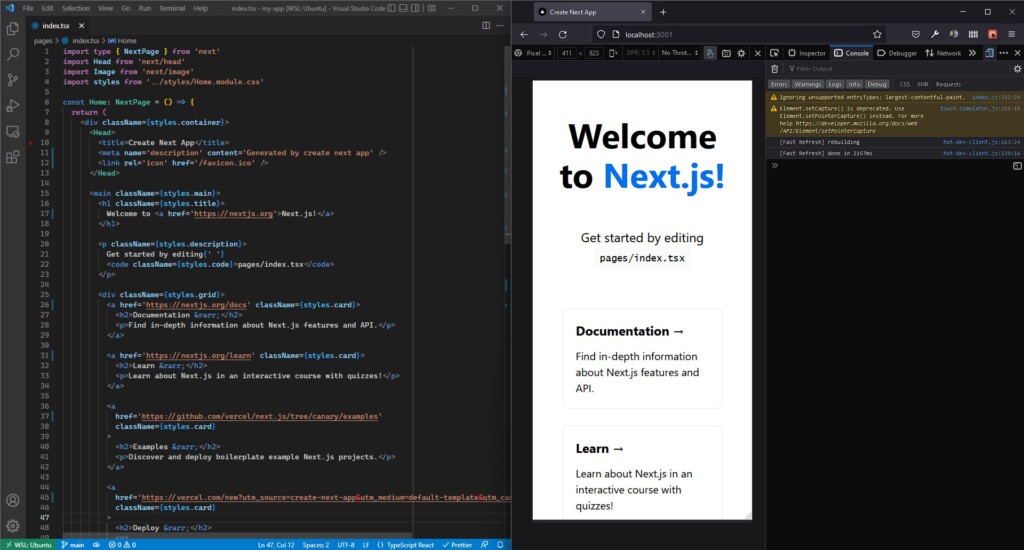Open the Pocket icon in Firefox toolbar
This screenshot has height=550, width=1024.
[916, 35]
